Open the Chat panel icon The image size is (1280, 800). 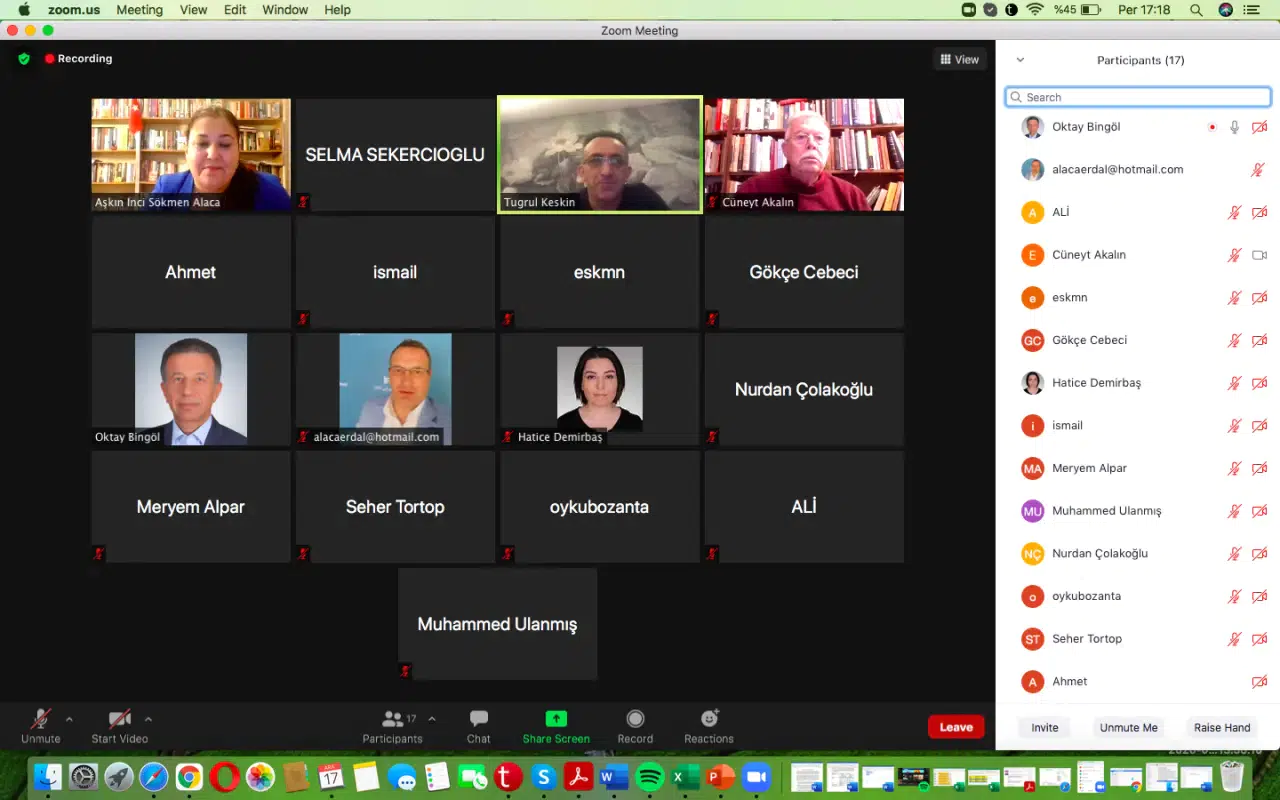pos(478,719)
